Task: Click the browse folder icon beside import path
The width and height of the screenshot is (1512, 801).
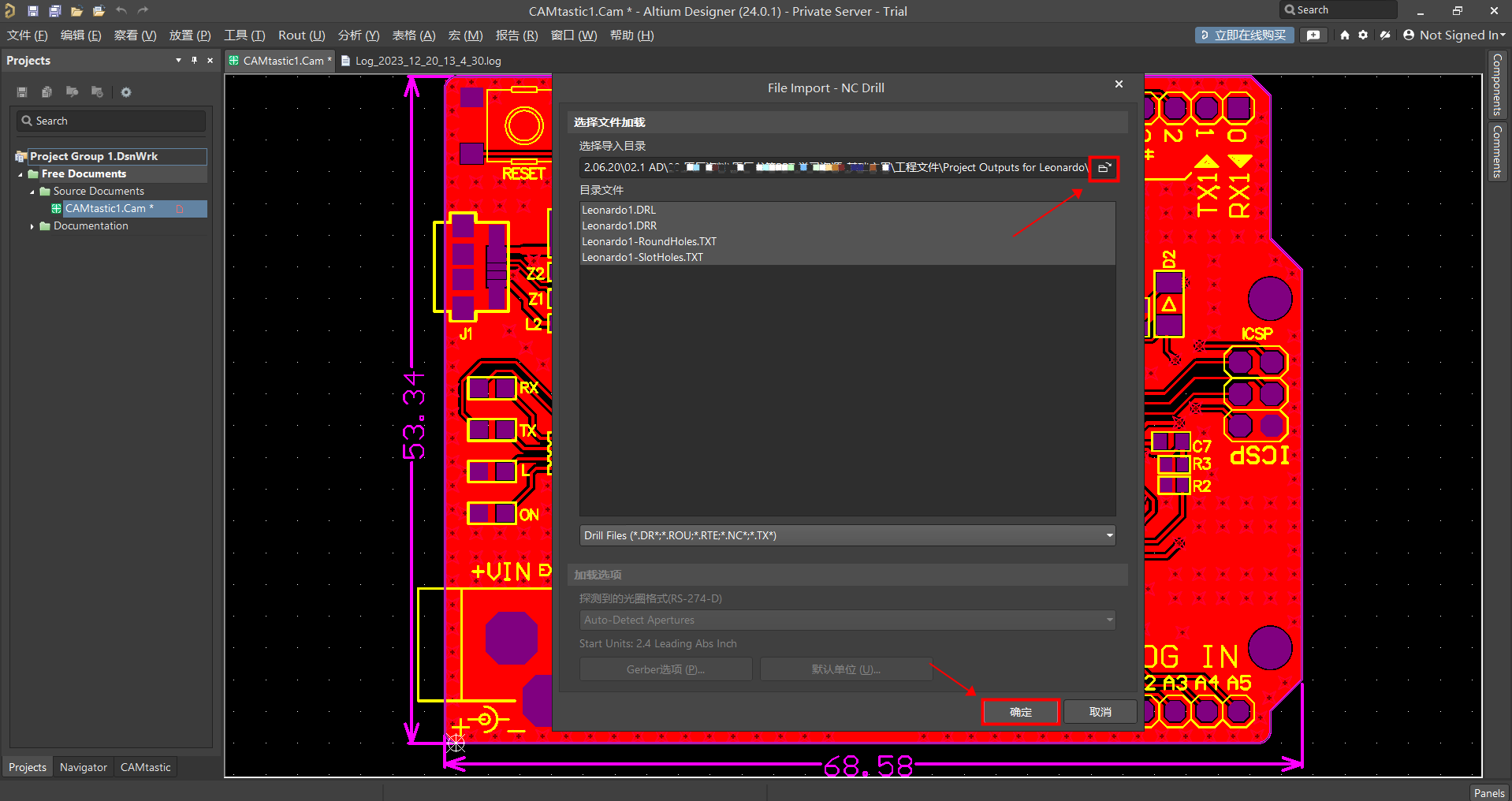Action: pyautogui.click(x=1104, y=168)
